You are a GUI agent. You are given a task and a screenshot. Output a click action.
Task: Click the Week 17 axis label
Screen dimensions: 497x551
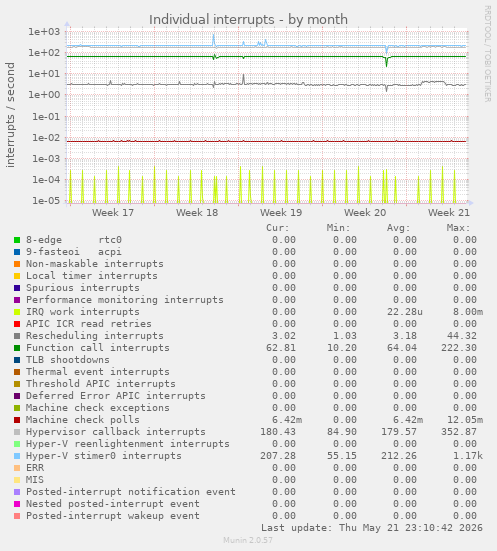113,213
